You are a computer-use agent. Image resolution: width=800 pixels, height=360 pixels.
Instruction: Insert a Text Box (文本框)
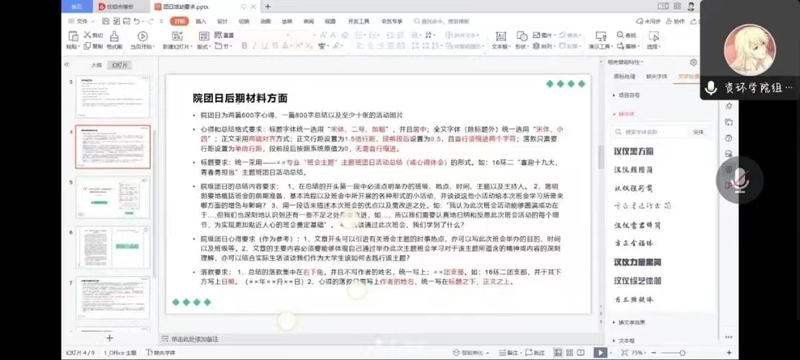pos(501,40)
